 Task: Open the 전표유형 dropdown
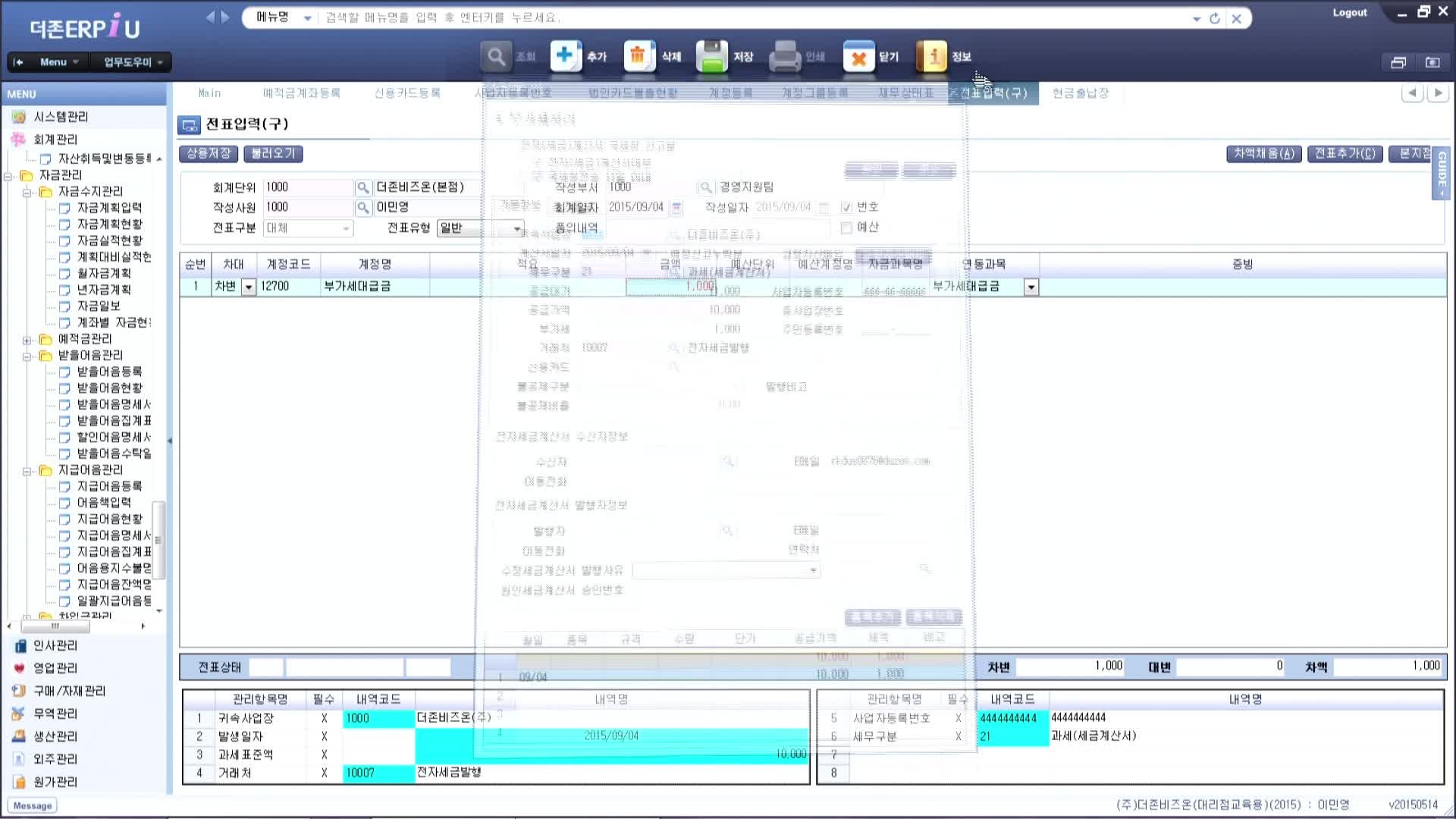pos(517,228)
